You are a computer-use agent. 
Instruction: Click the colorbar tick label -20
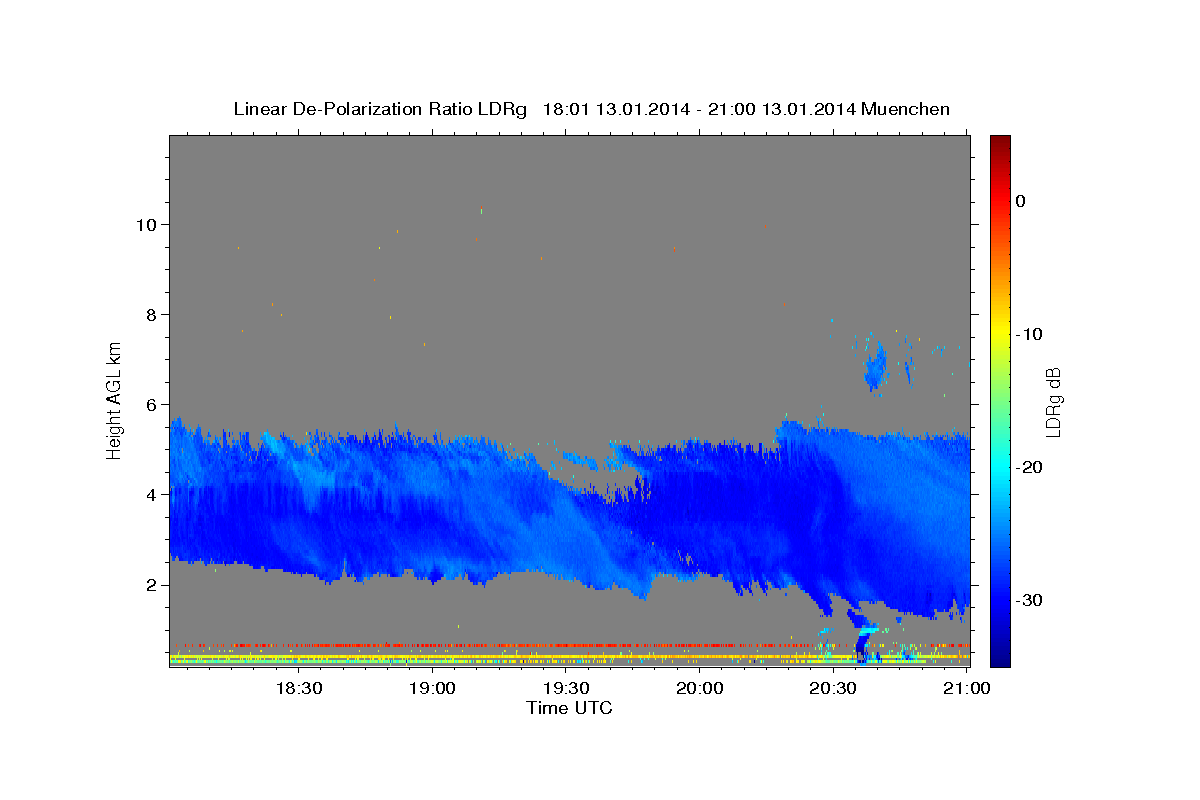click(1028, 467)
